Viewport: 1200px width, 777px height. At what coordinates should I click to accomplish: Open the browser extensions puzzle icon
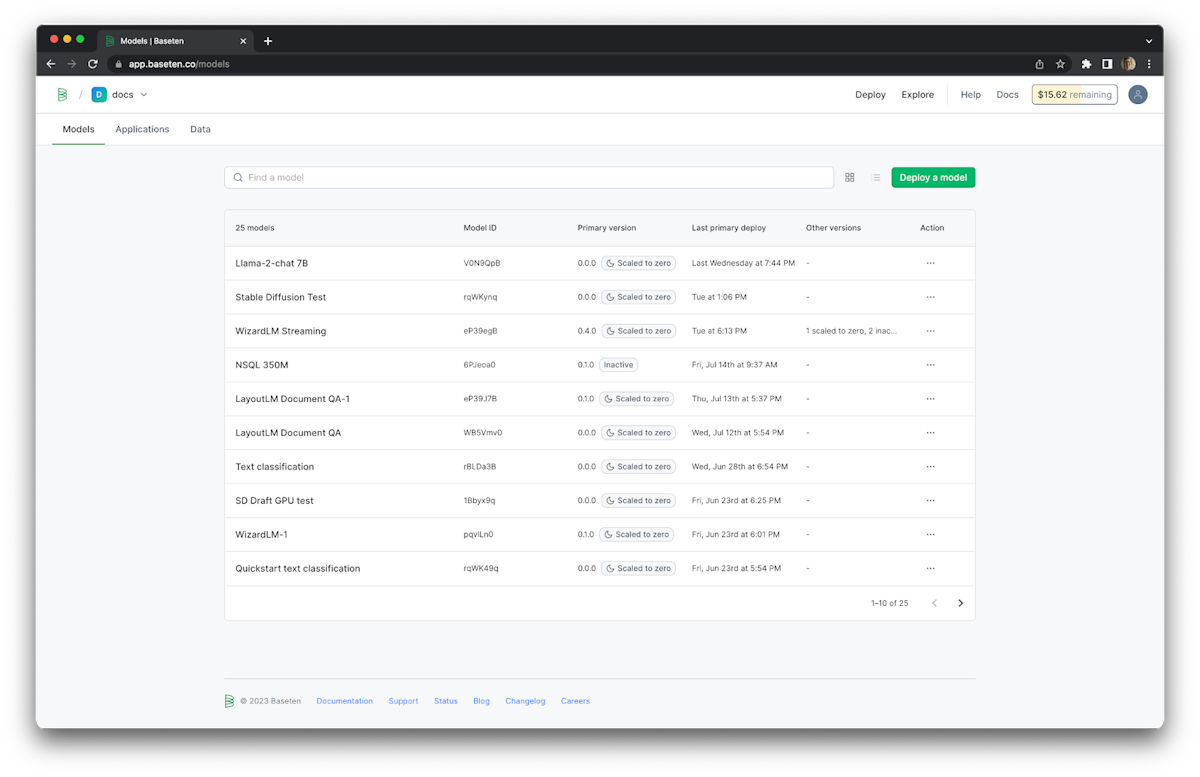click(x=1086, y=64)
